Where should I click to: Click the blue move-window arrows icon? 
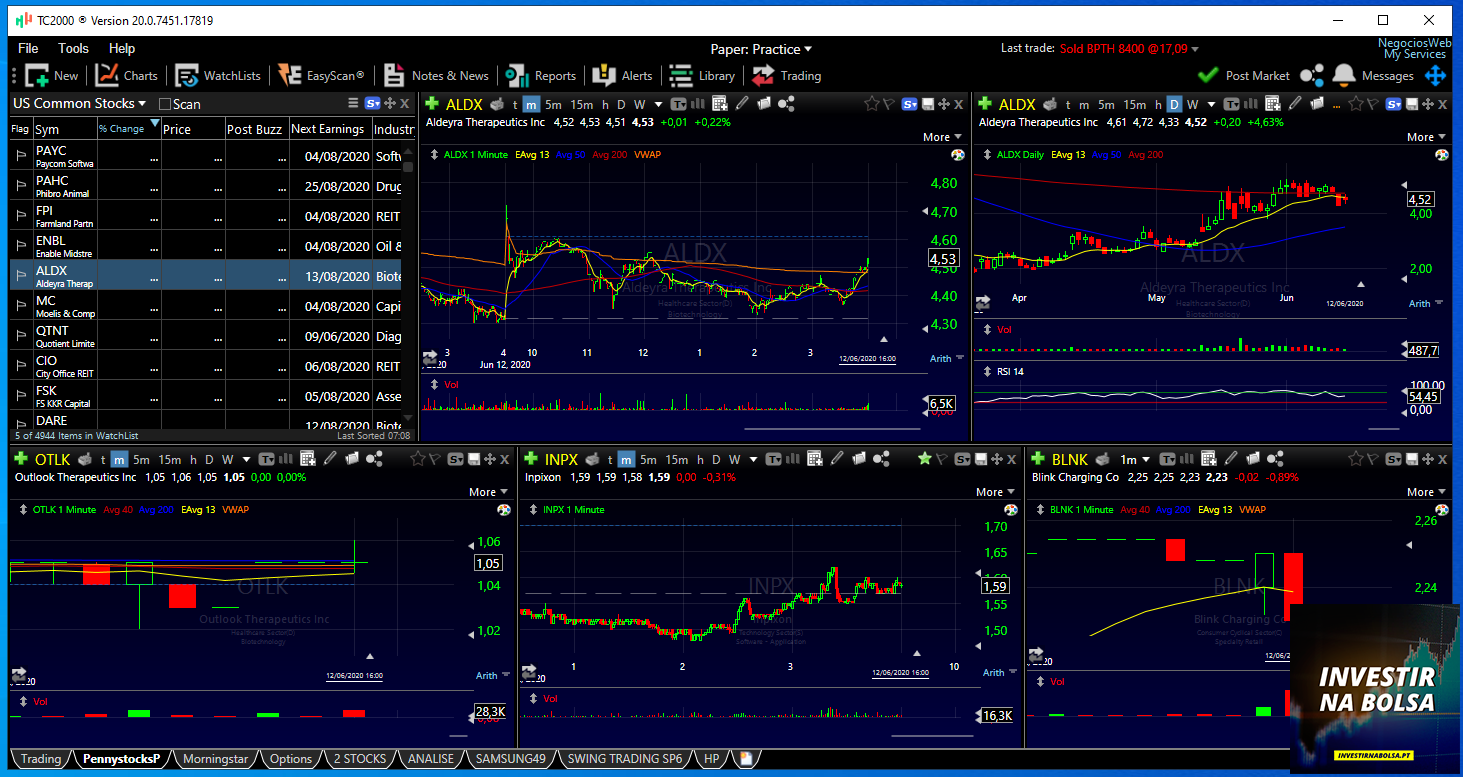(1435, 75)
